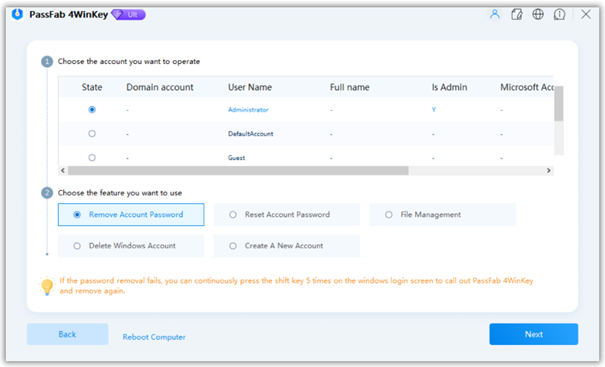
Task: Click the Back button
Action: (67, 334)
